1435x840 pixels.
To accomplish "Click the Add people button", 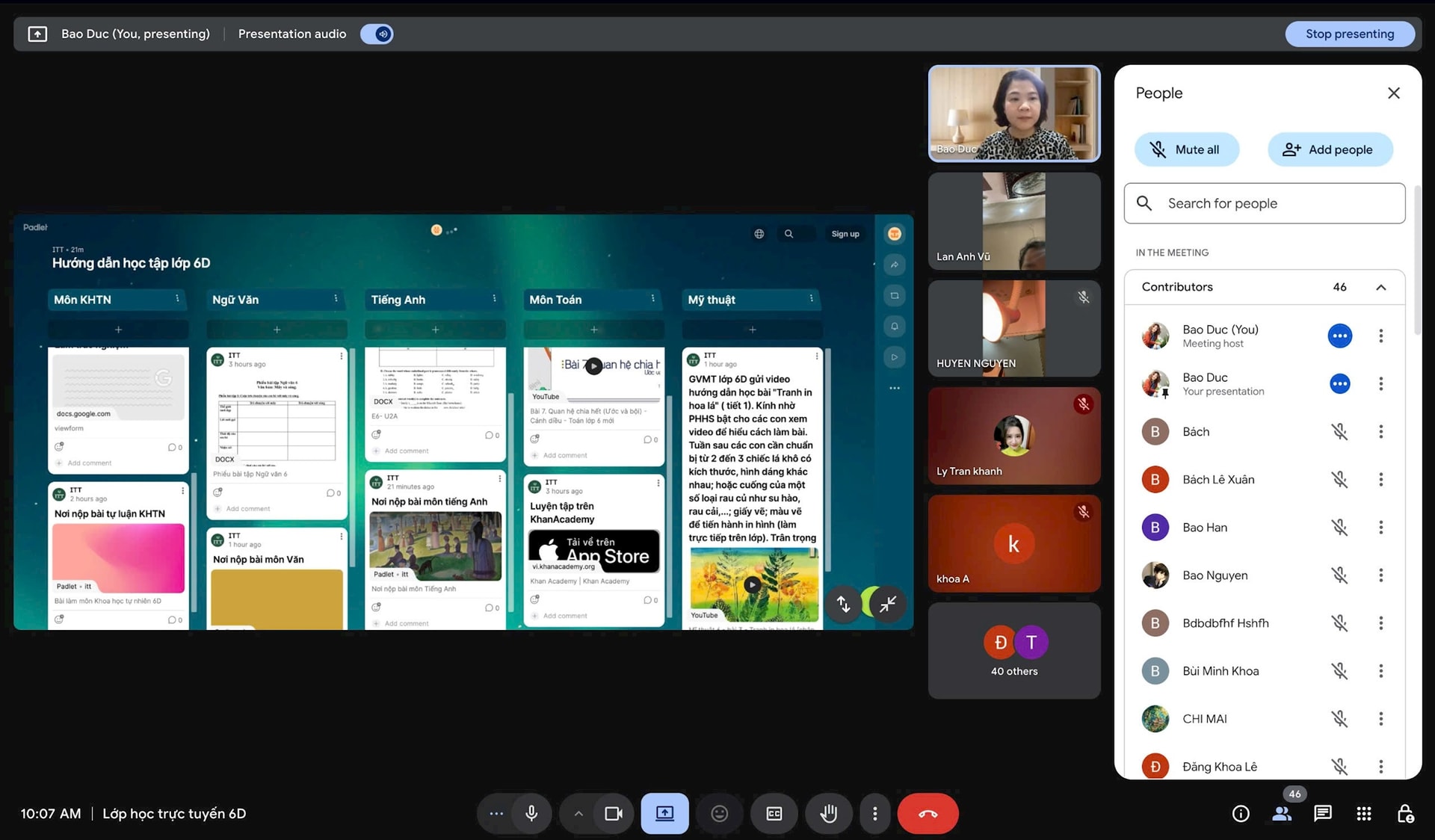I will click(1330, 149).
